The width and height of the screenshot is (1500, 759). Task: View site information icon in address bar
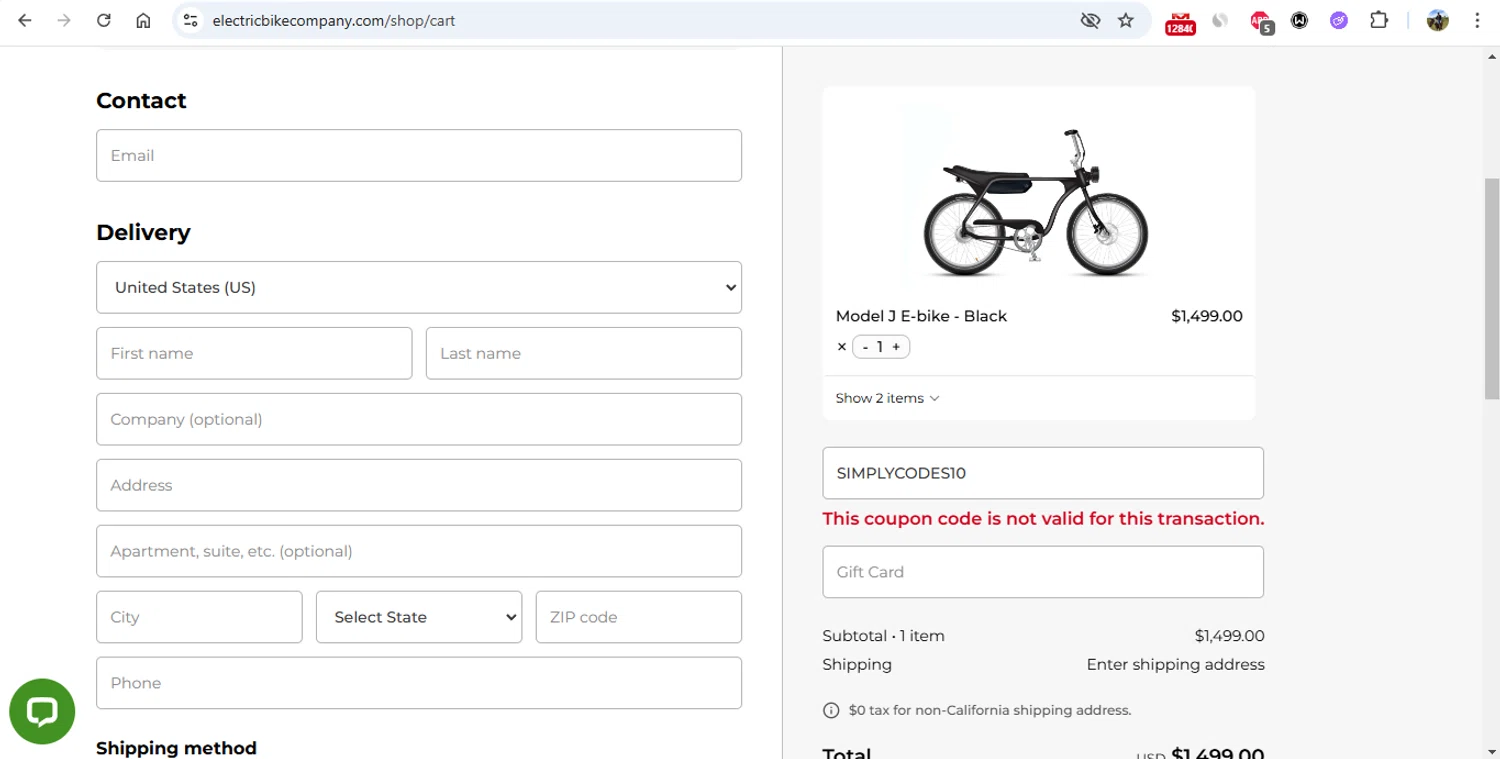tap(191, 20)
